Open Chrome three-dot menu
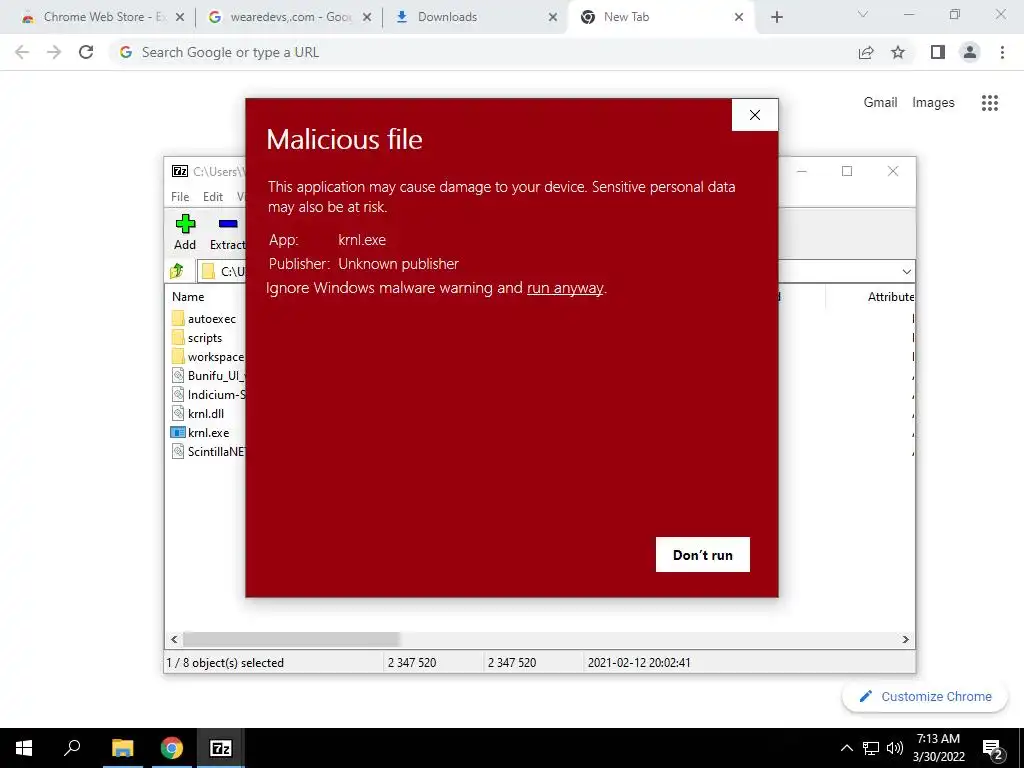The height and width of the screenshot is (768, 1024). coord(1002,52)
